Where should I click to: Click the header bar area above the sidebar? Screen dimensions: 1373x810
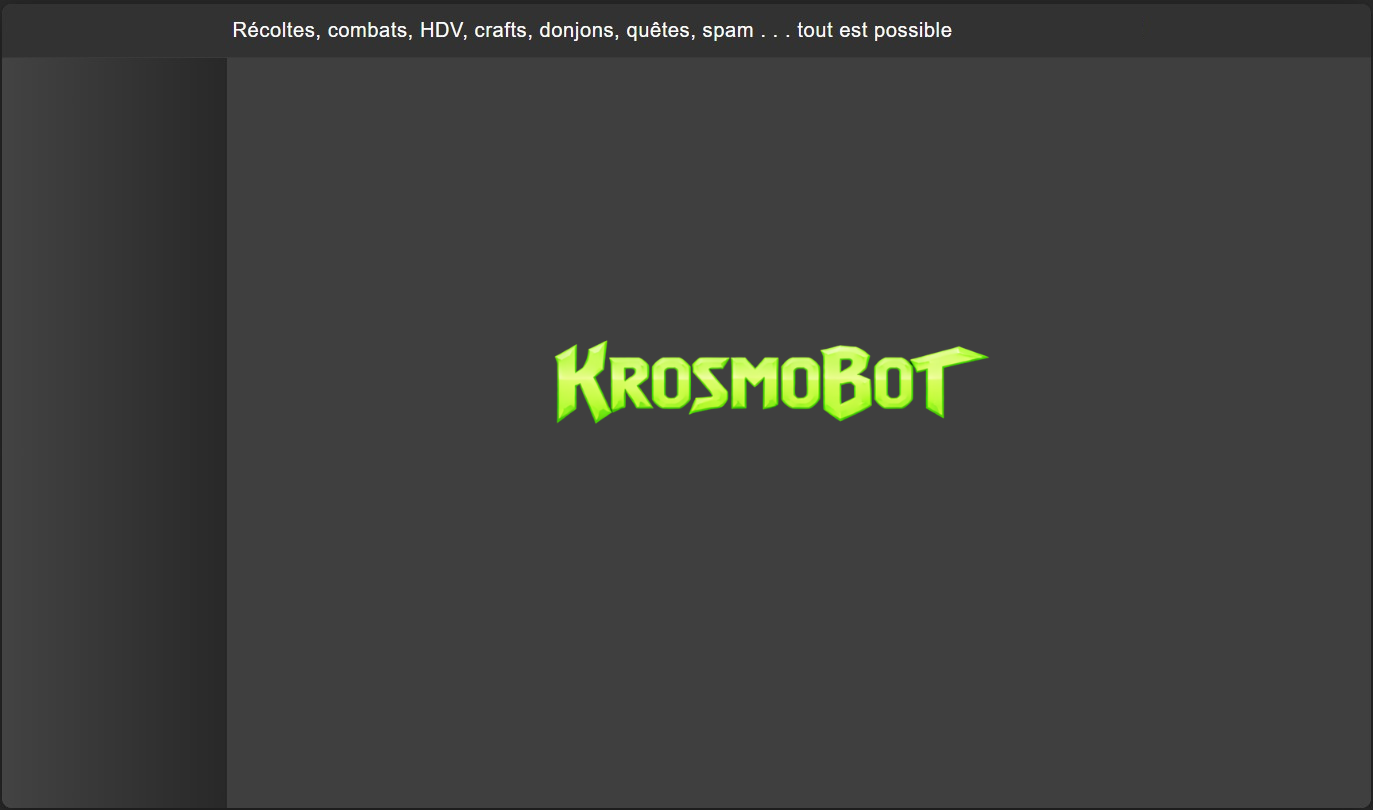(113, 30)
